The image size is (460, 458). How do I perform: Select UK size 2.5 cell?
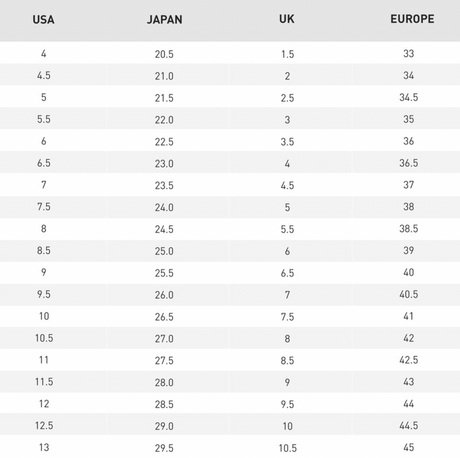click(x=287, y=98)
